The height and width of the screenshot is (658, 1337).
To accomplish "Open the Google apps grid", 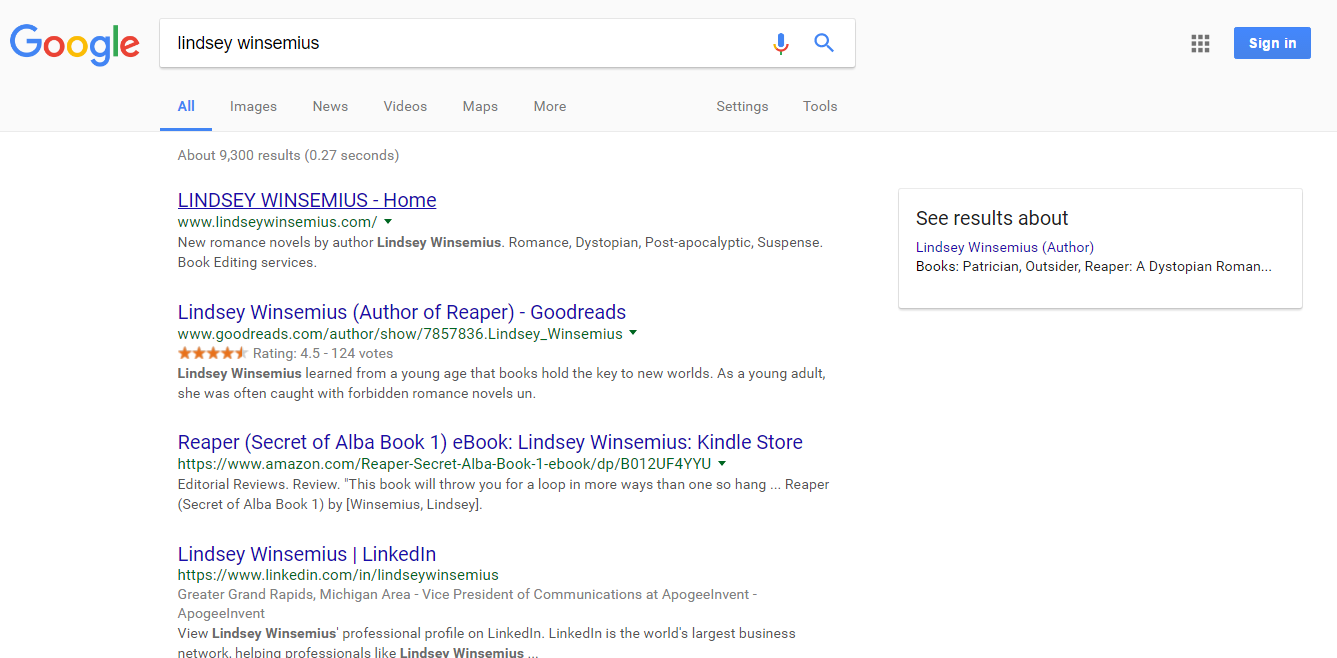I will [1200, 43].
